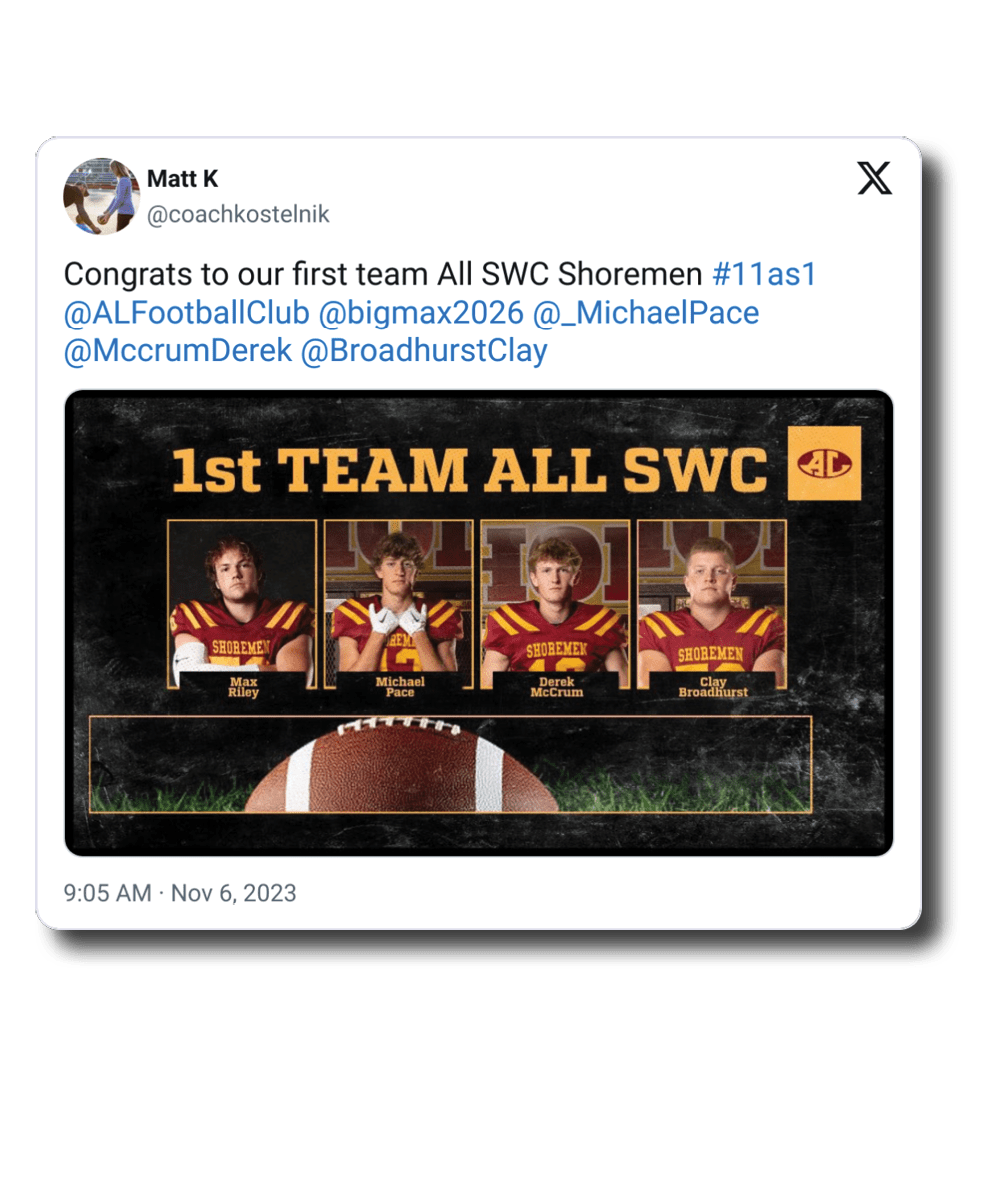Click the Nov 6, 2023 date text

click(233, 893)
